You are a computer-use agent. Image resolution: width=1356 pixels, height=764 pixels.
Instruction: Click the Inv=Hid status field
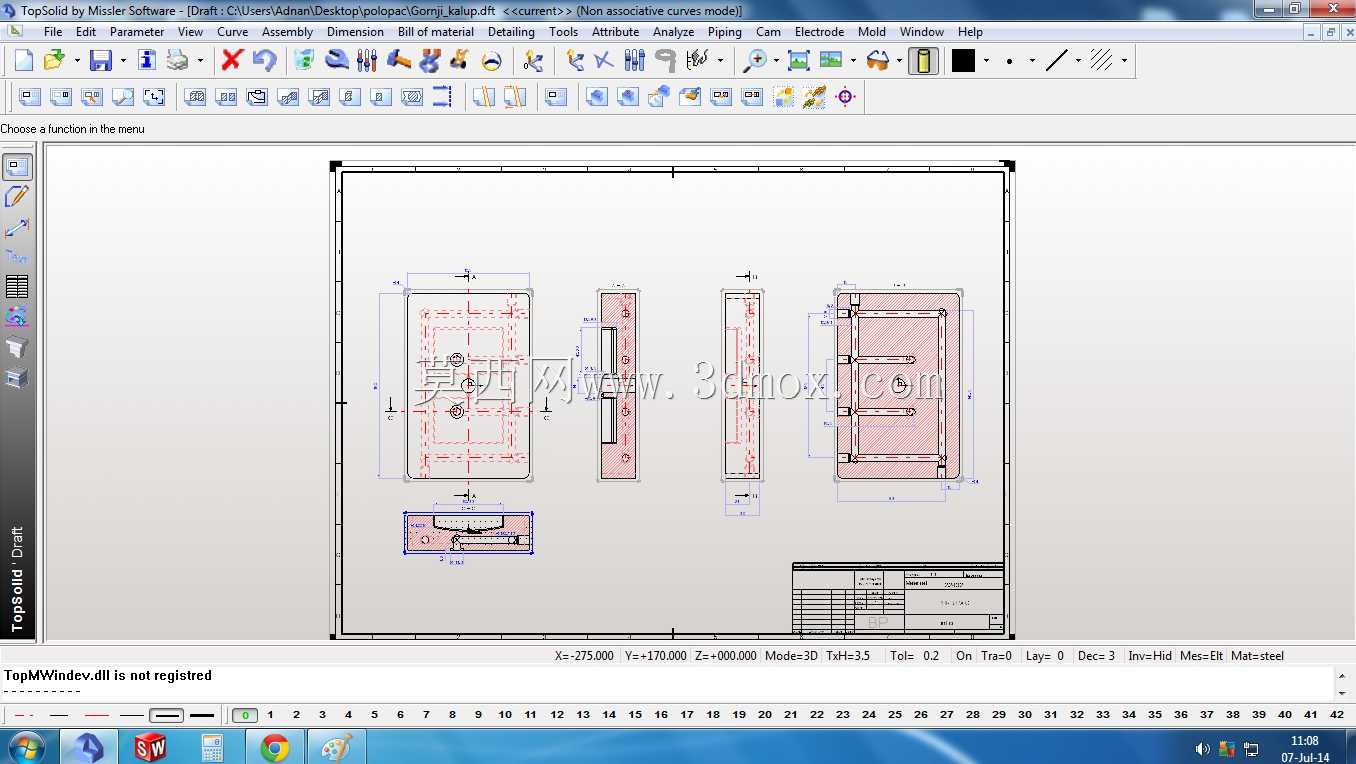tap(1150, 656)
